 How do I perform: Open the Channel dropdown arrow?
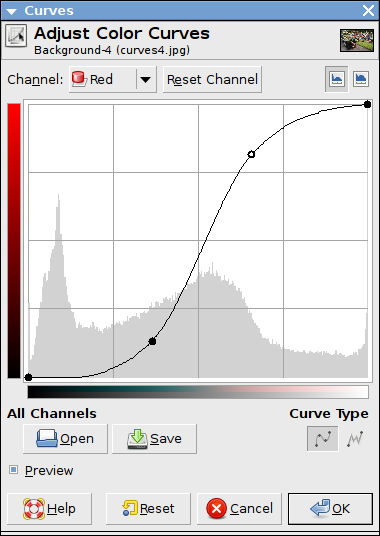click(146, 80)
